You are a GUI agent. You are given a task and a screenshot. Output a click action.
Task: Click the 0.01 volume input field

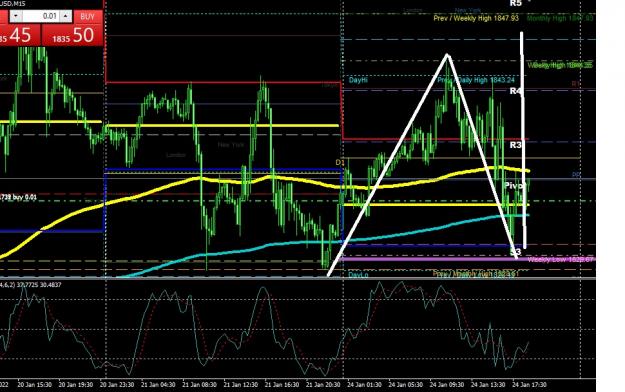41,16
